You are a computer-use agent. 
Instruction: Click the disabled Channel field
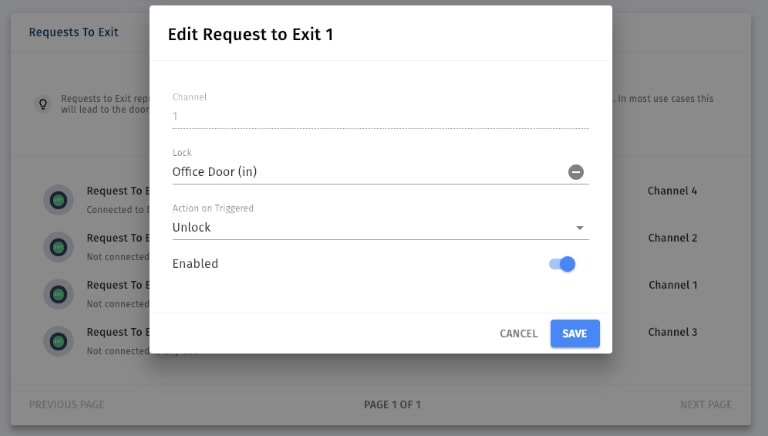(380, 117)
